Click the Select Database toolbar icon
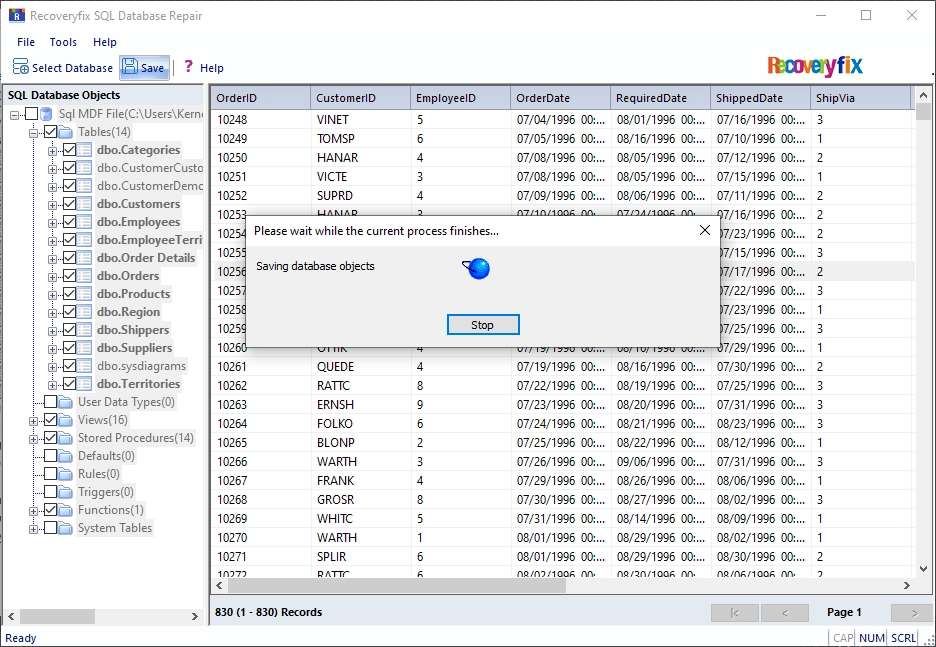 click(x=20, y=67)
